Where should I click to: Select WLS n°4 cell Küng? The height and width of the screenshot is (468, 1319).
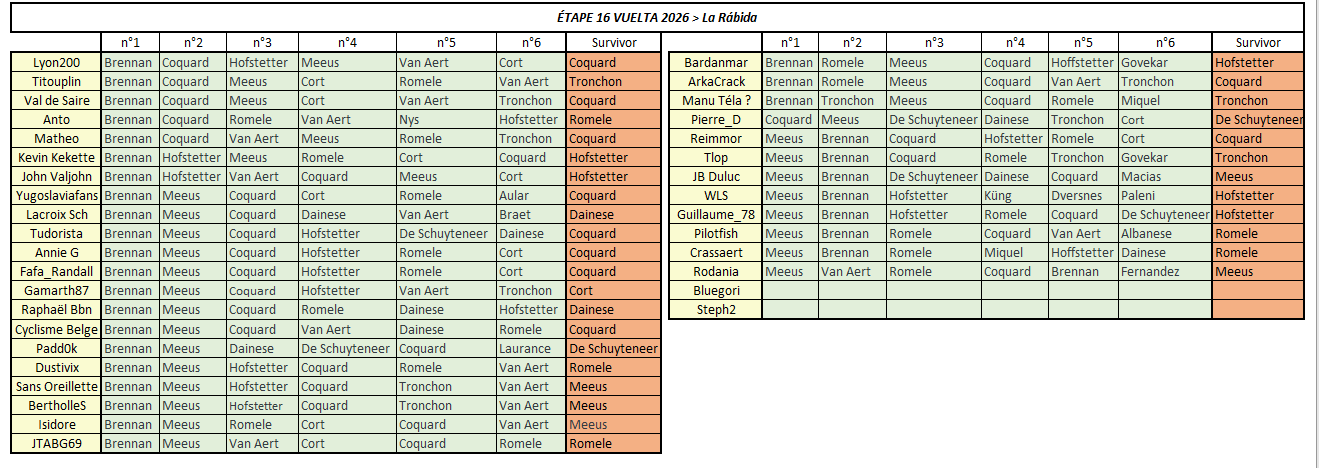(x=1014, y=196)
